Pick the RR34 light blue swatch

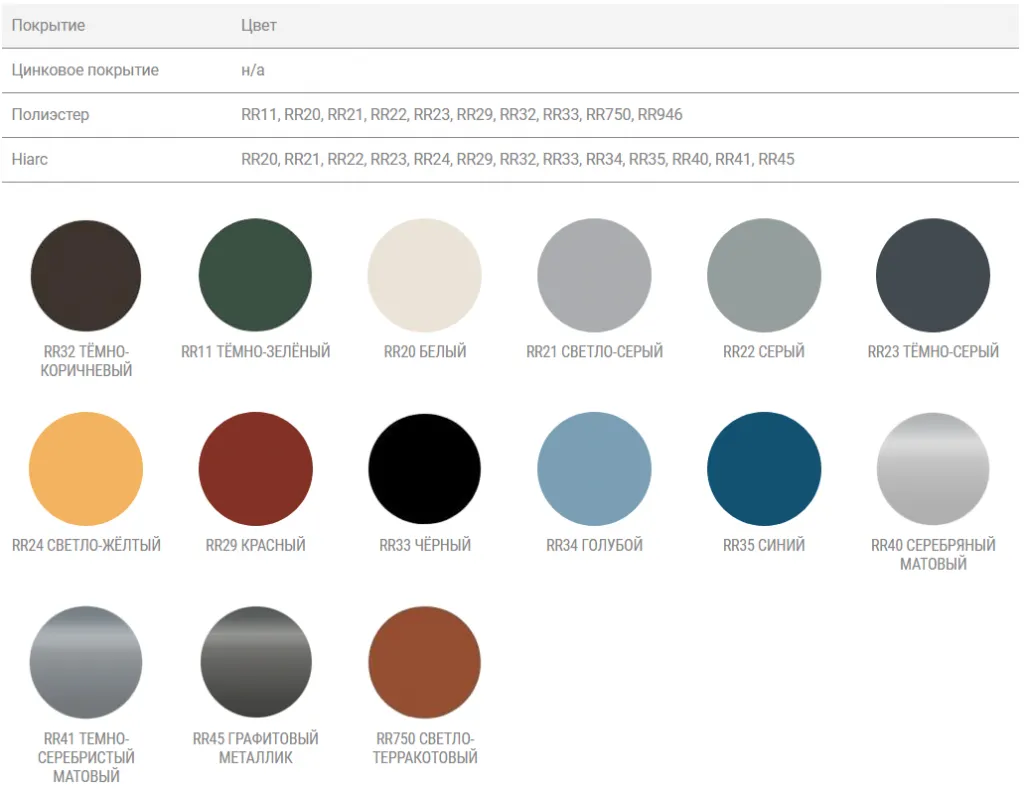[x=594, y=469]
